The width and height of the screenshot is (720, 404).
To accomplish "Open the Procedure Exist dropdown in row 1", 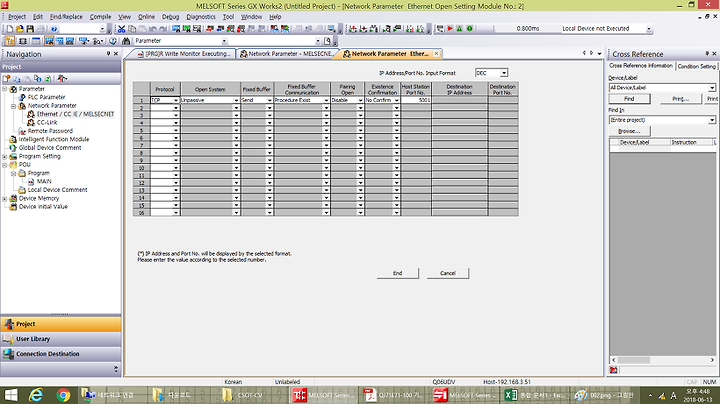I will [x=326, y=100].
